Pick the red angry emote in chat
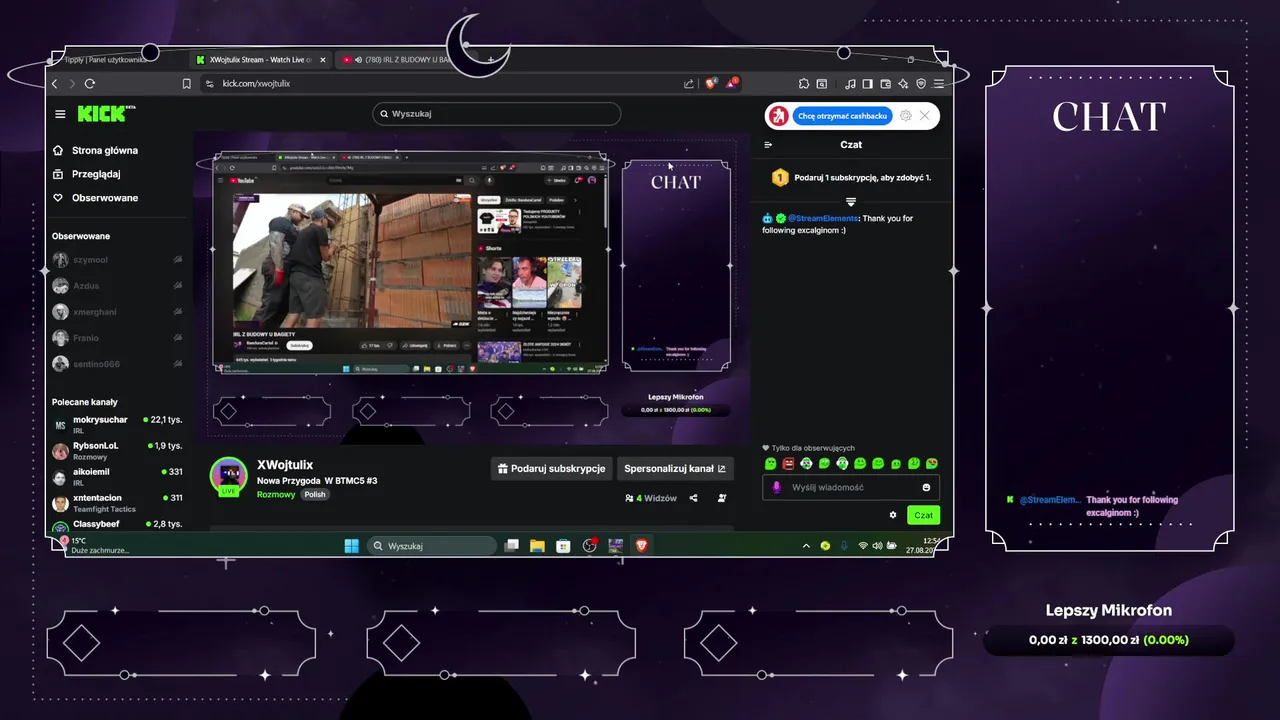 788,464
